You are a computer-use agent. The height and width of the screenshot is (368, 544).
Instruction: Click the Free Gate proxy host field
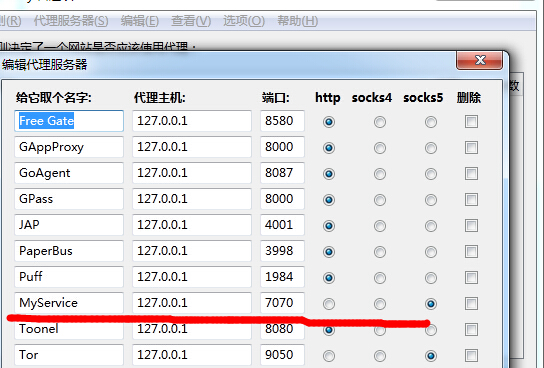(x=192, y=121)
